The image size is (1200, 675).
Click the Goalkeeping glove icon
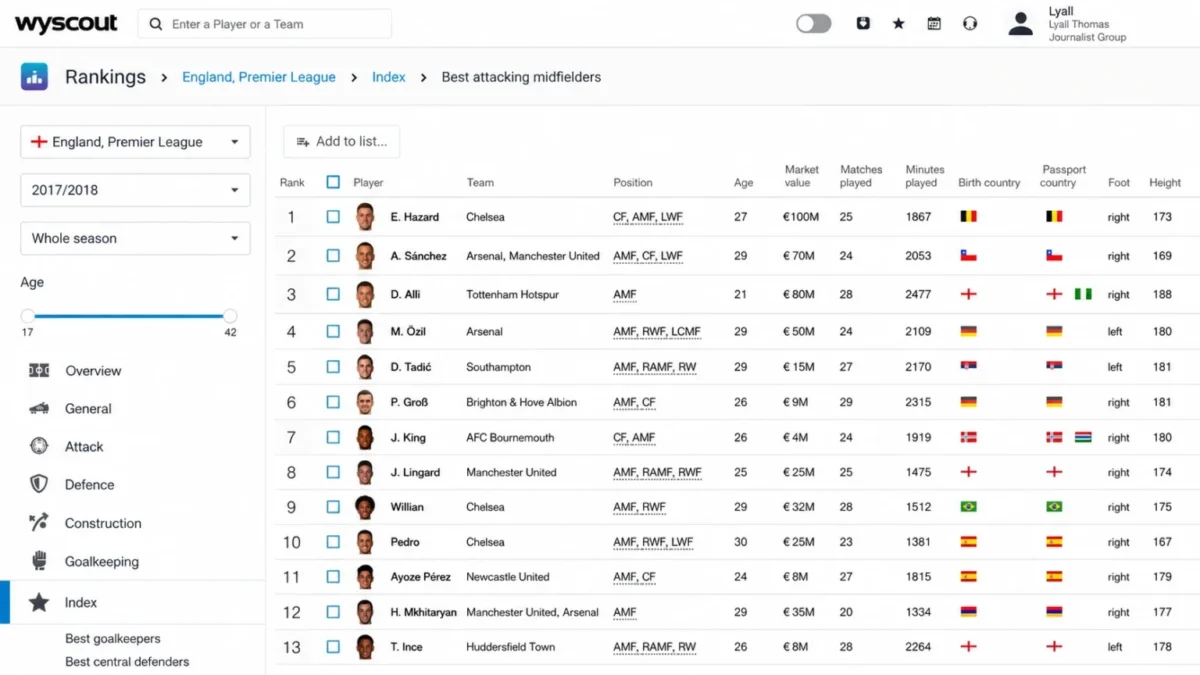pyautogui.click(x=39, y=561)
